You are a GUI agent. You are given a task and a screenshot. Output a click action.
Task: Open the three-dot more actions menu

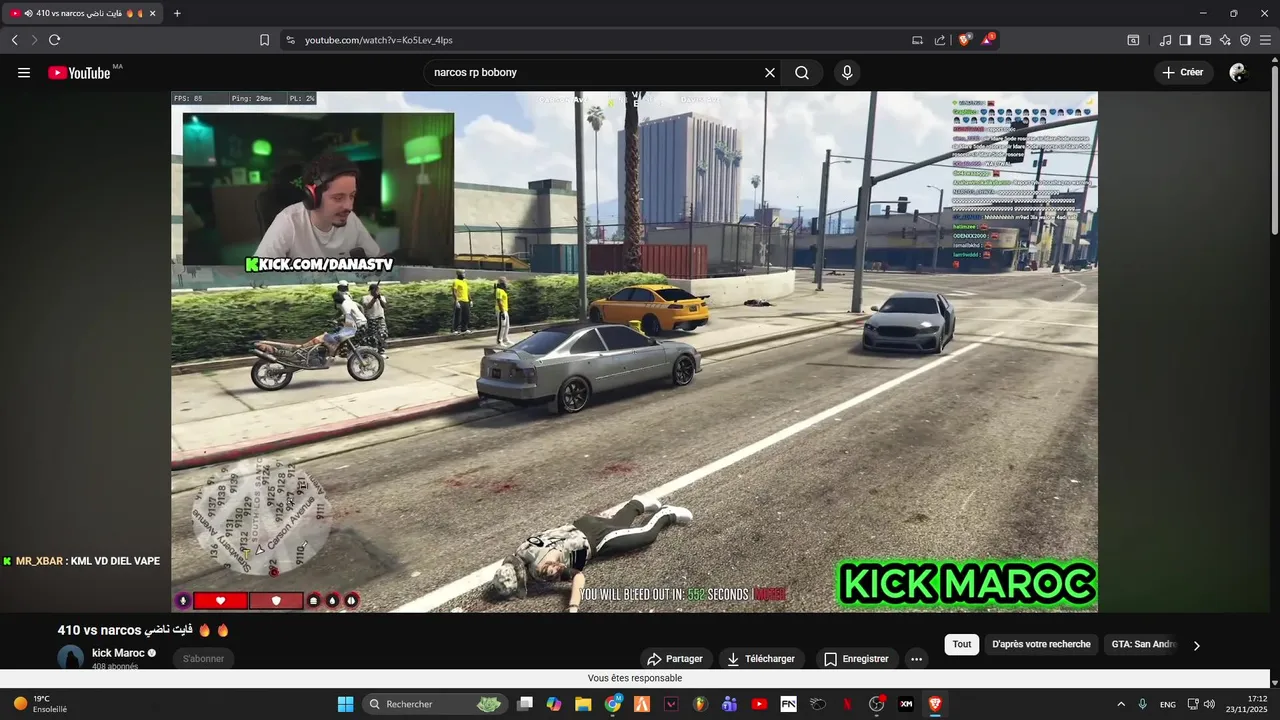pos(916,659)
